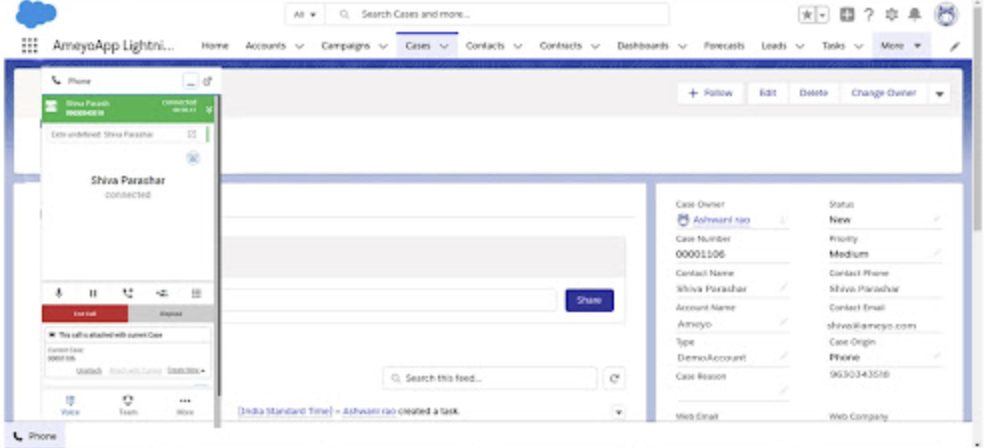Viewport: 984px width, 448px height.
Task: Expand the Campaigns tab dropdown
Action: [x=383, y=46]
